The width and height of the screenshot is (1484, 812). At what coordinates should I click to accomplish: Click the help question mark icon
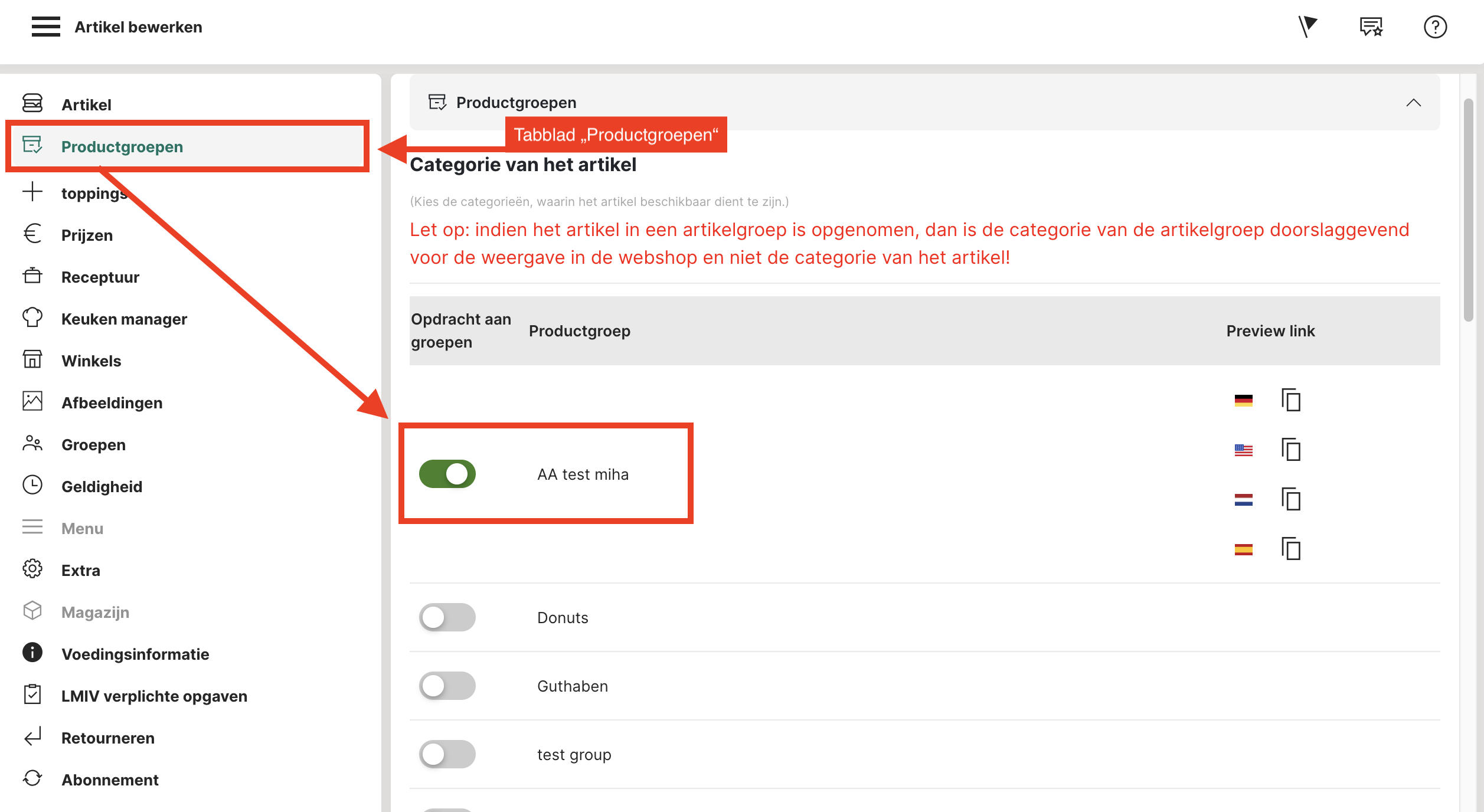[1434, 27]
